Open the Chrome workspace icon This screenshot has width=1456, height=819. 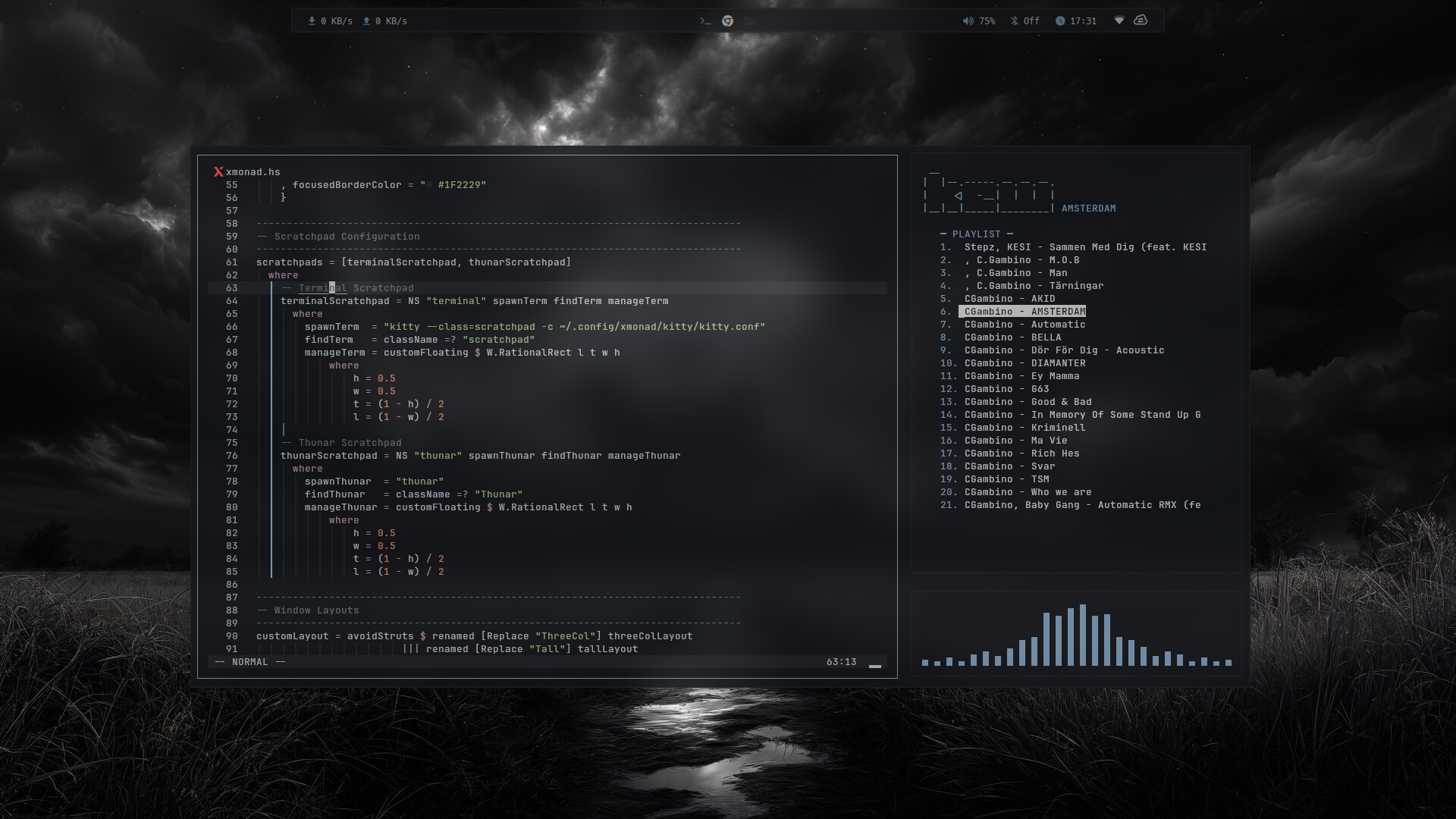click(x=727, y=21)
